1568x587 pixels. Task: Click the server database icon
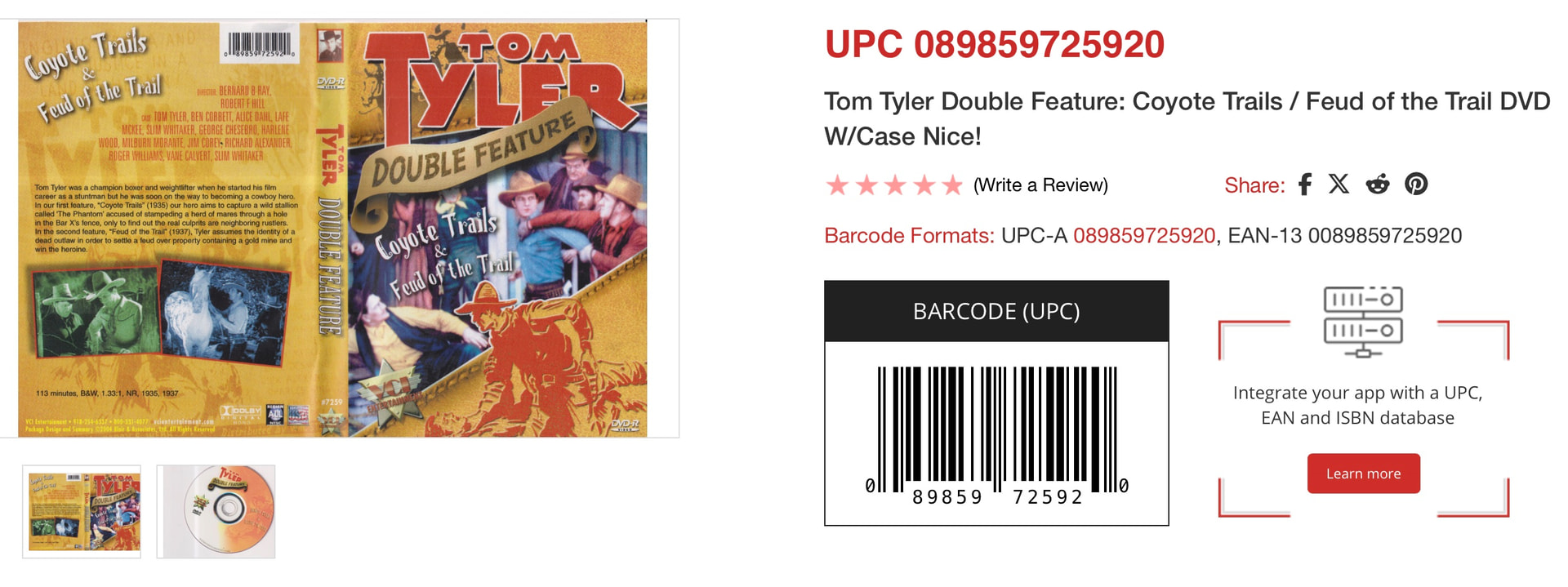[x=1363, y=321]
